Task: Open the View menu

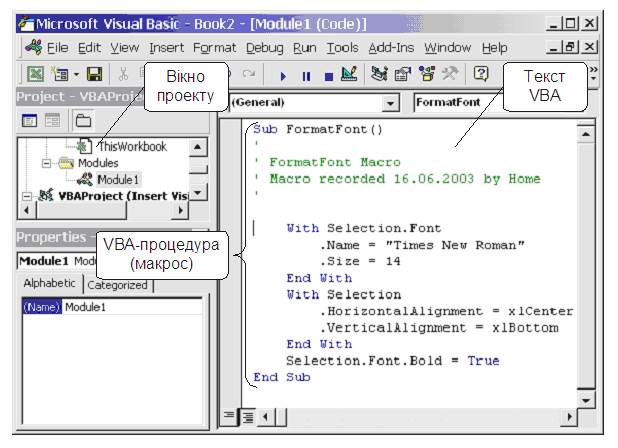Action: pyautogui.click(x=125, y=48)
